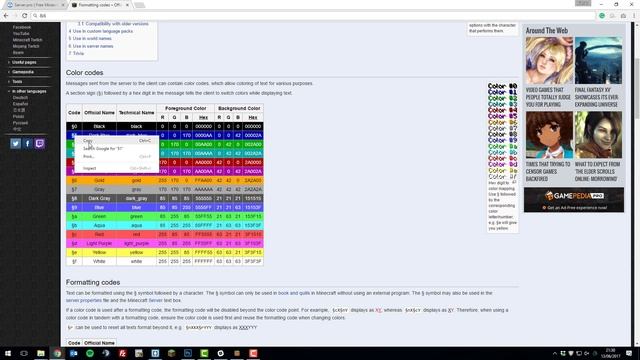
Task: Expand the Gamepedia sidebar section
Action: (x=22, y=72)
